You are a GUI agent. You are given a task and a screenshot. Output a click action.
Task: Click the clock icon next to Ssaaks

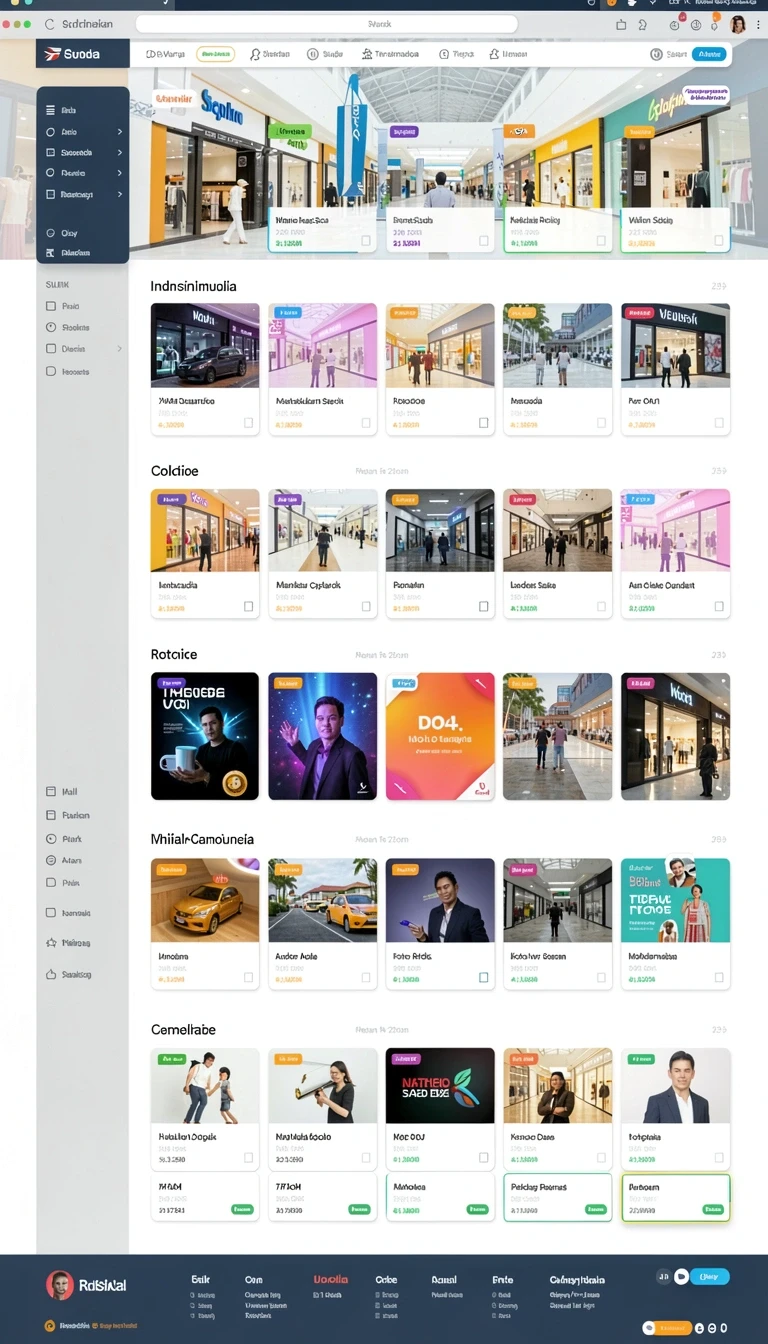(51, 327)
